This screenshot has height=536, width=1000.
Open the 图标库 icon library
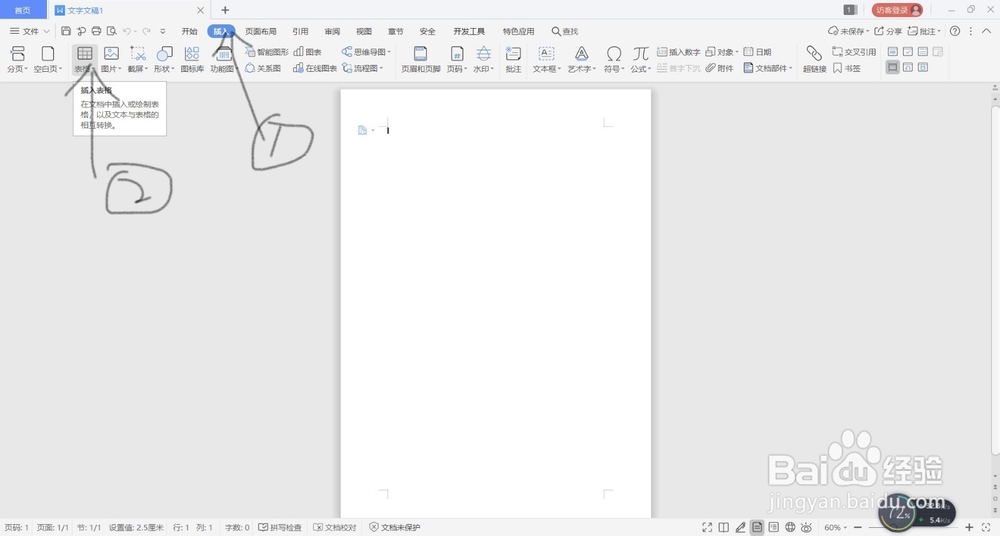point(192,59)
